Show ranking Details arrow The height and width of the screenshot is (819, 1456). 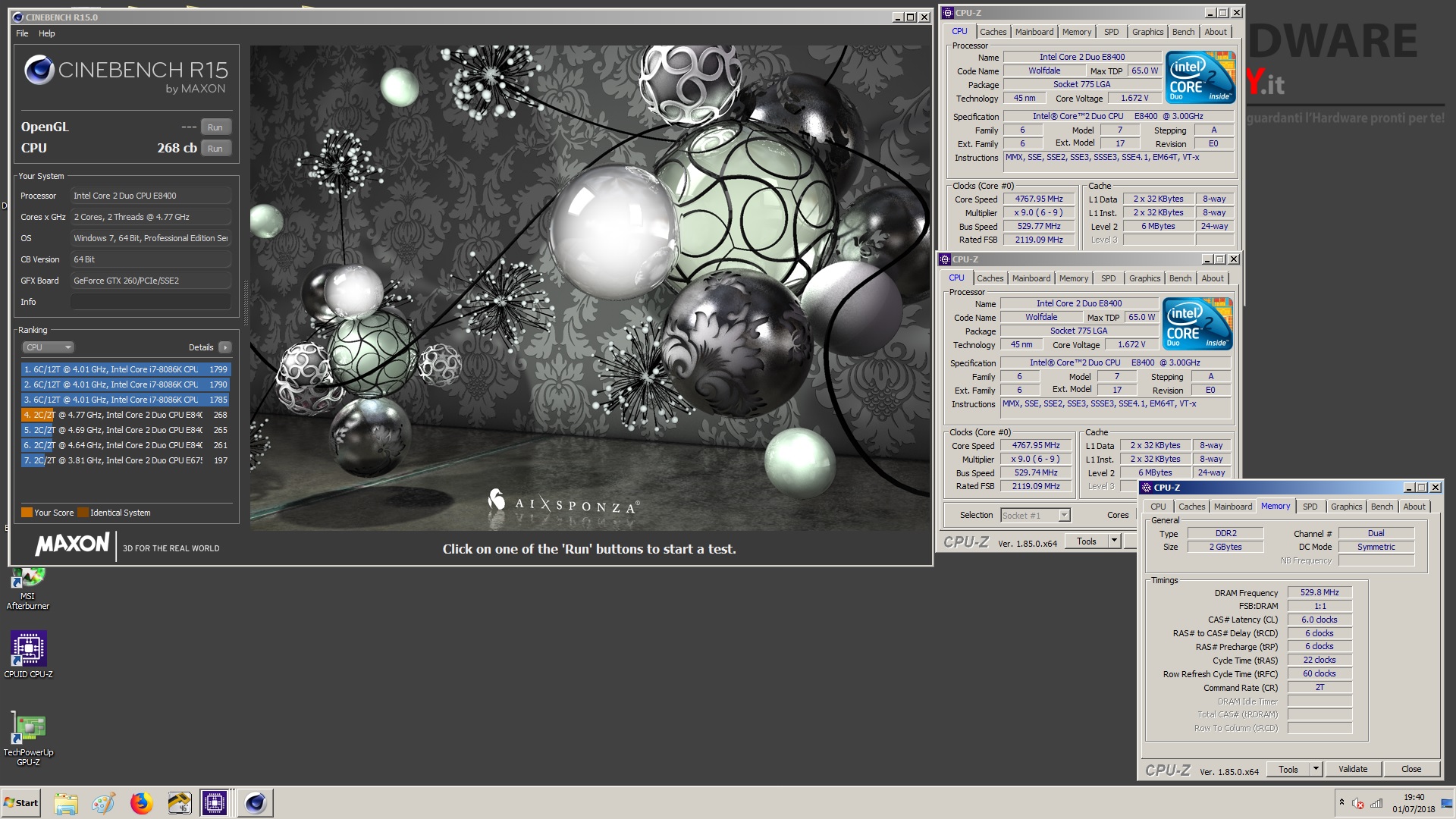coord(224,347)
